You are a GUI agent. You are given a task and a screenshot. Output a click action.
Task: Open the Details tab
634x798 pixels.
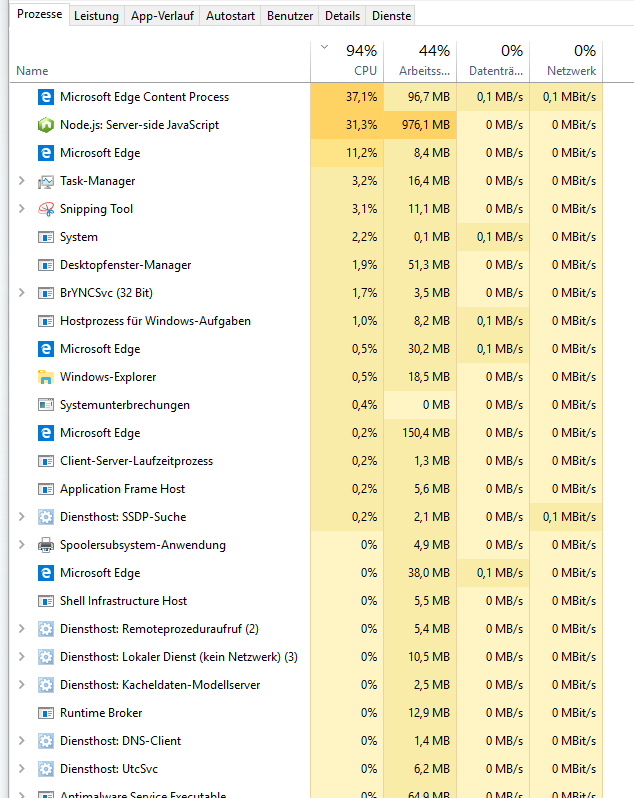point(342,16)
